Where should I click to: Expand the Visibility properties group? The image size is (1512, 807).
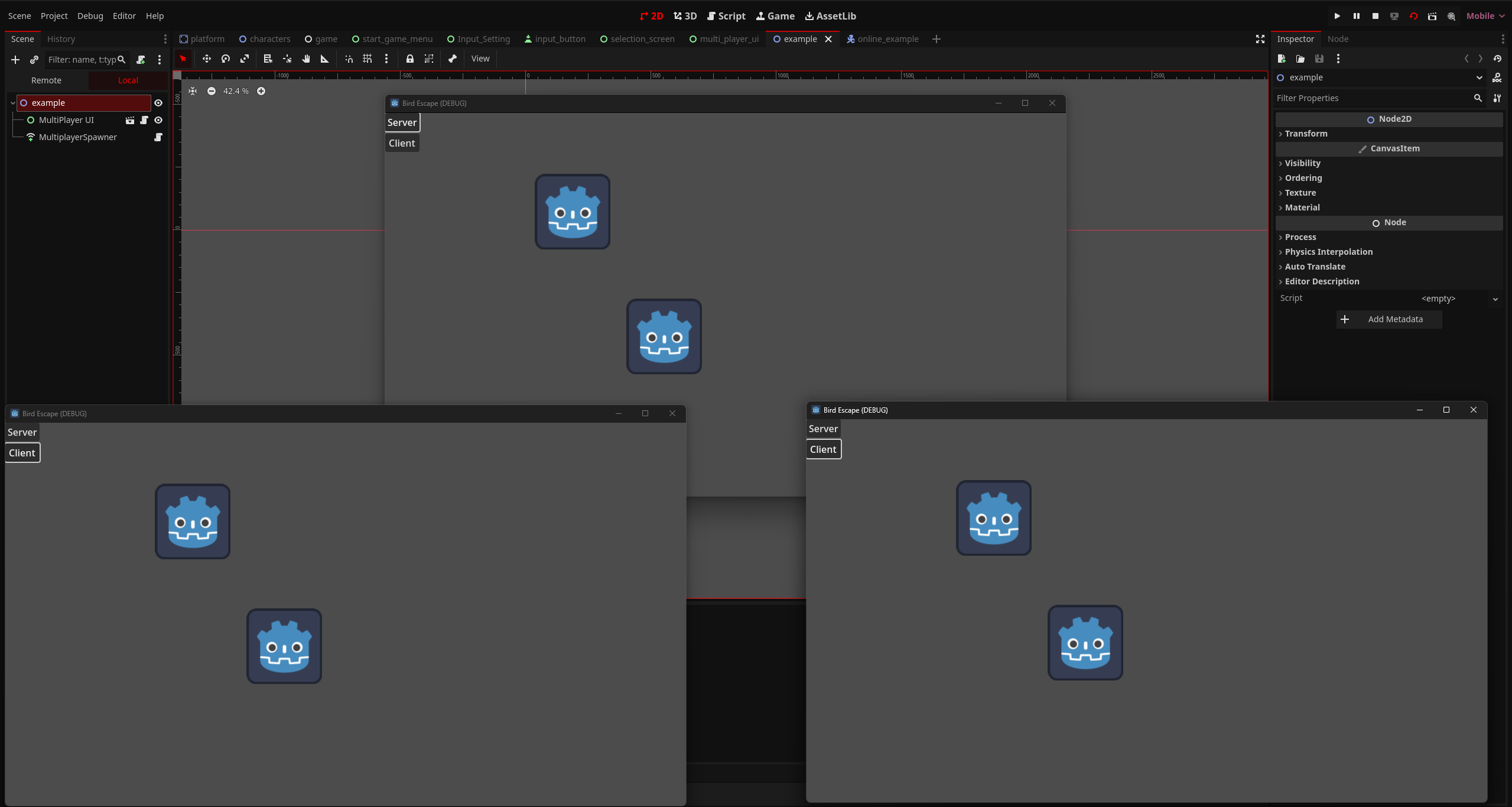pyautogui.click(x=1302, y=163)
